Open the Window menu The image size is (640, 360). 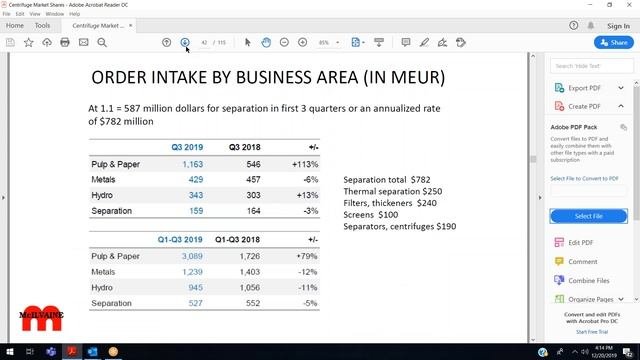tap(55, 14)
